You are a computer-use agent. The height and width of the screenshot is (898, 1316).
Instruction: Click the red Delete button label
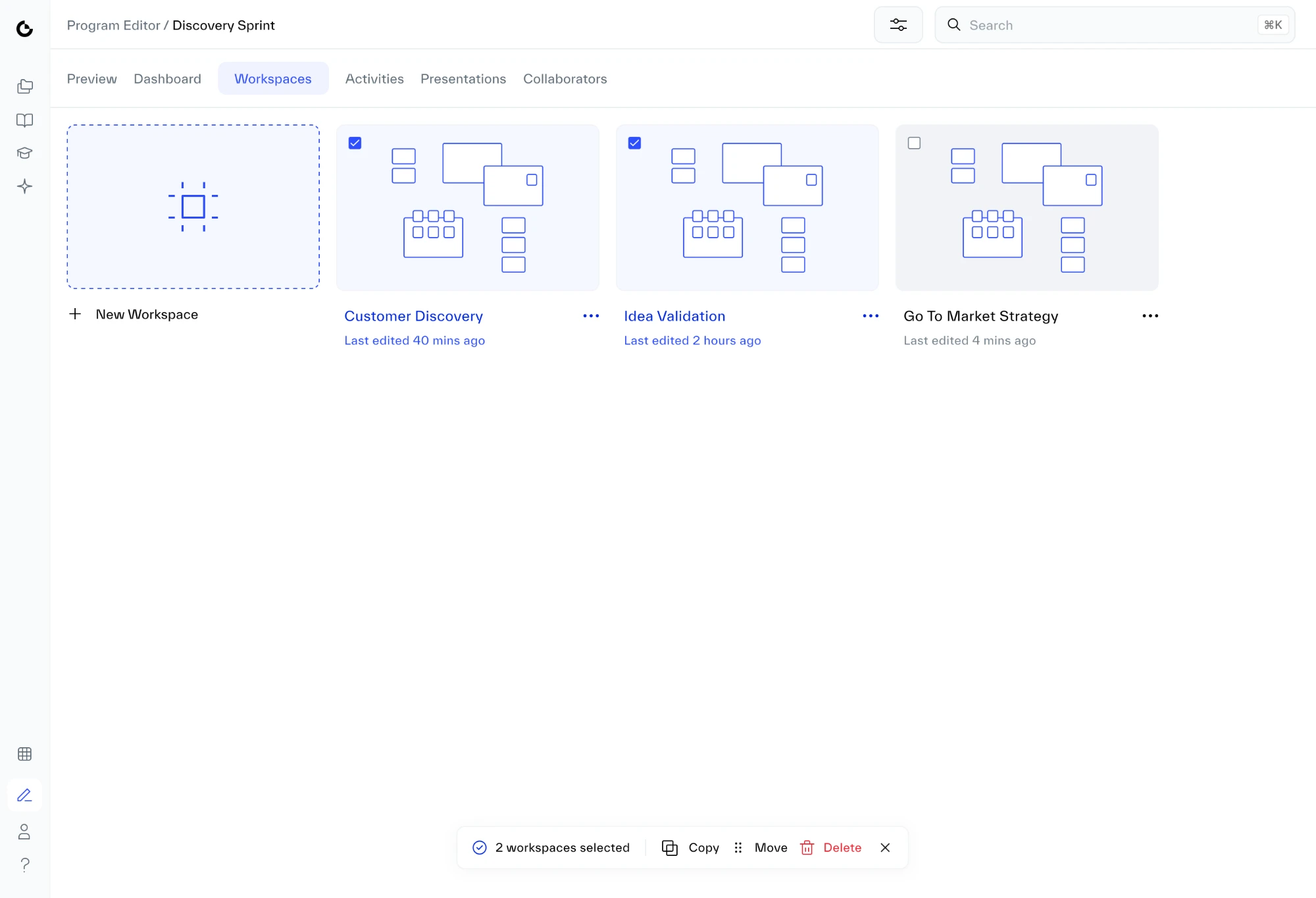click(x=842, y=847)
